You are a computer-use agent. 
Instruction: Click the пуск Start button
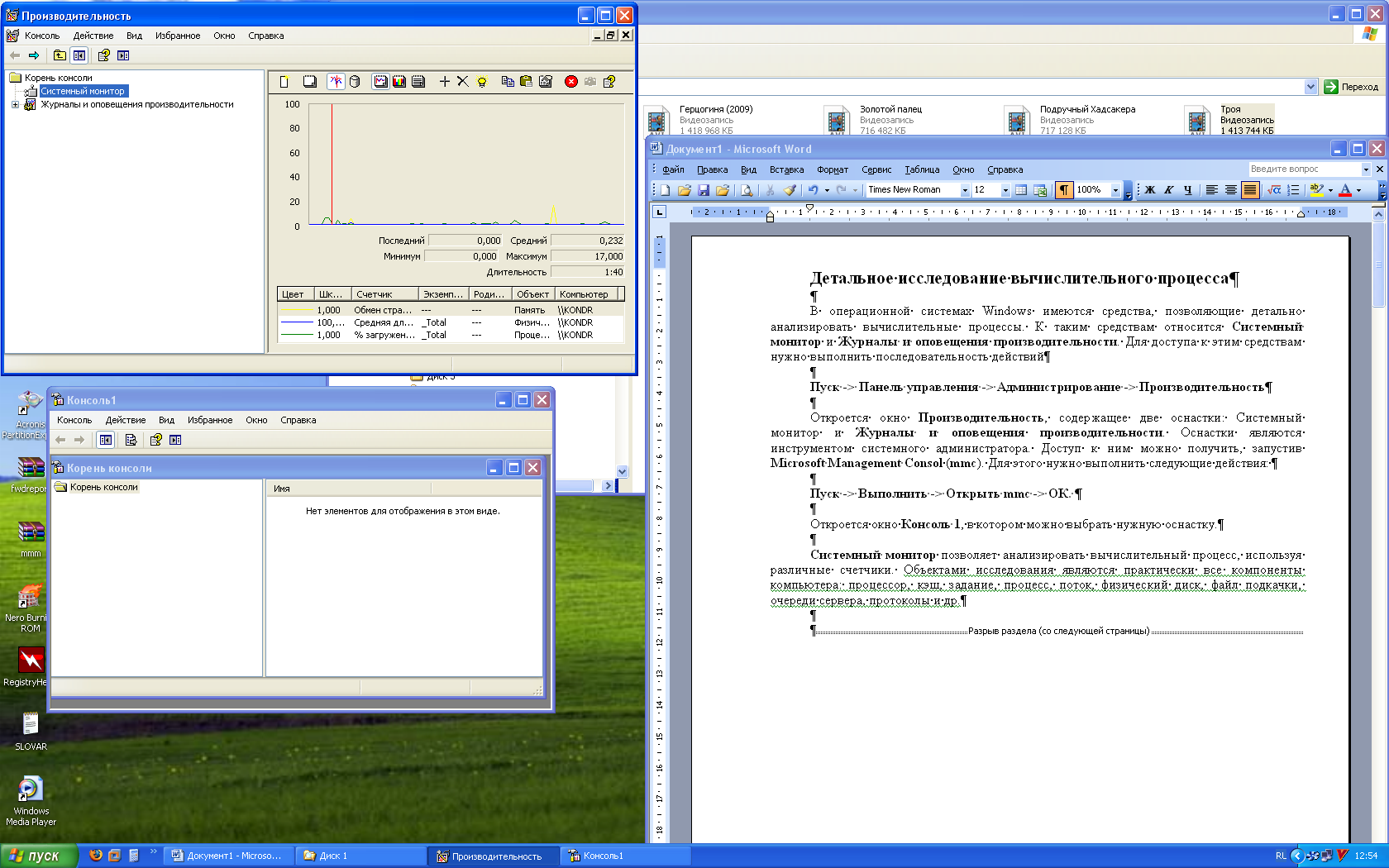click(39, 856)
